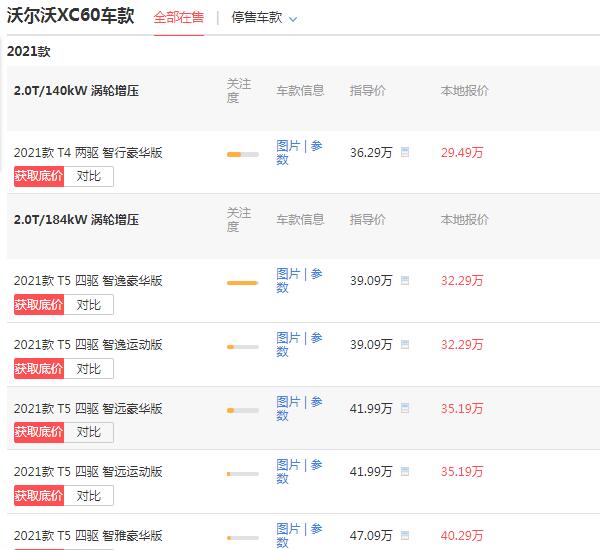Click local price 29.49万
The image size is (600, 550).
click(462, 153)
